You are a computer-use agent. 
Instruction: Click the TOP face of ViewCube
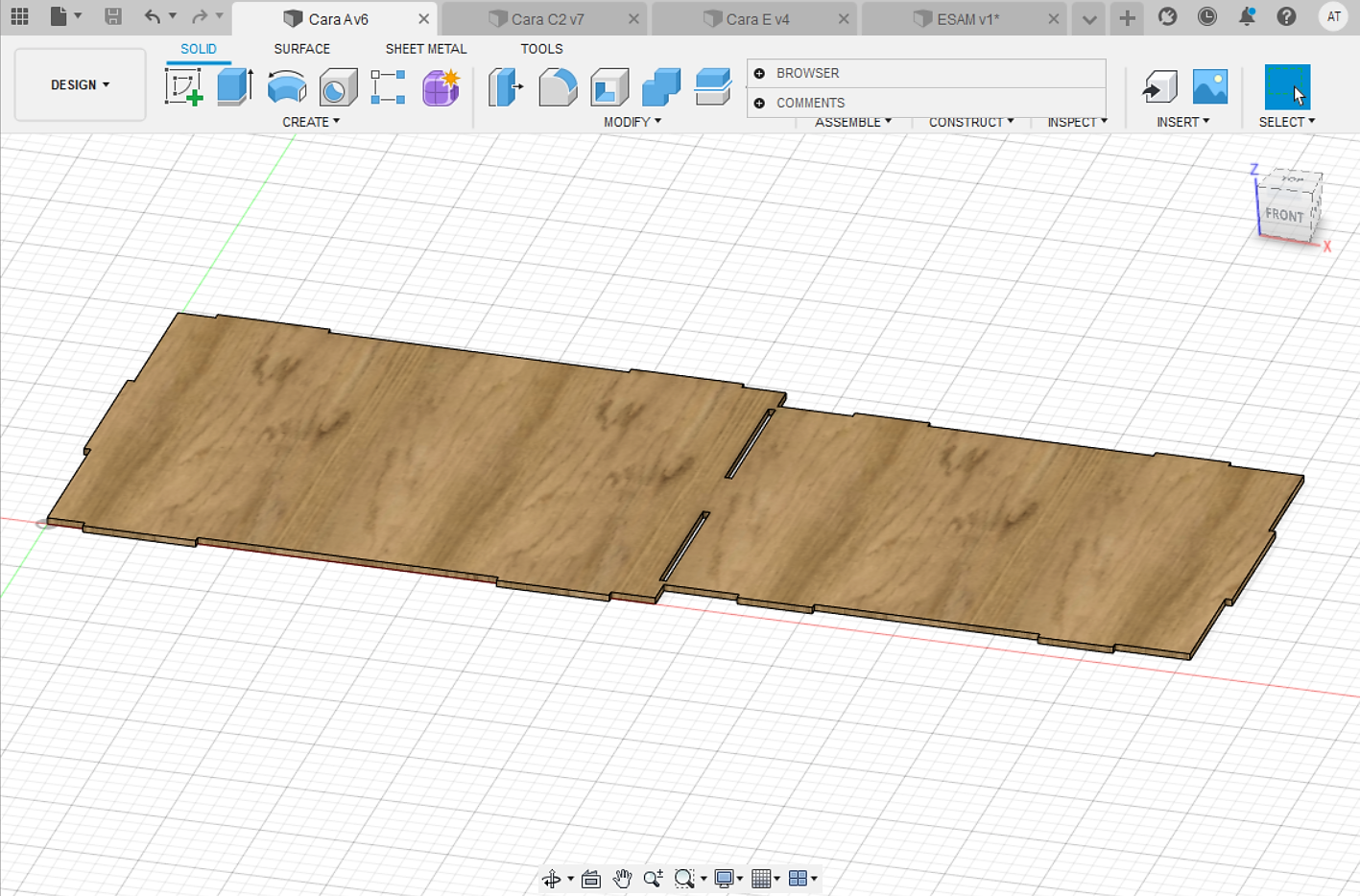pos(1293,180)
